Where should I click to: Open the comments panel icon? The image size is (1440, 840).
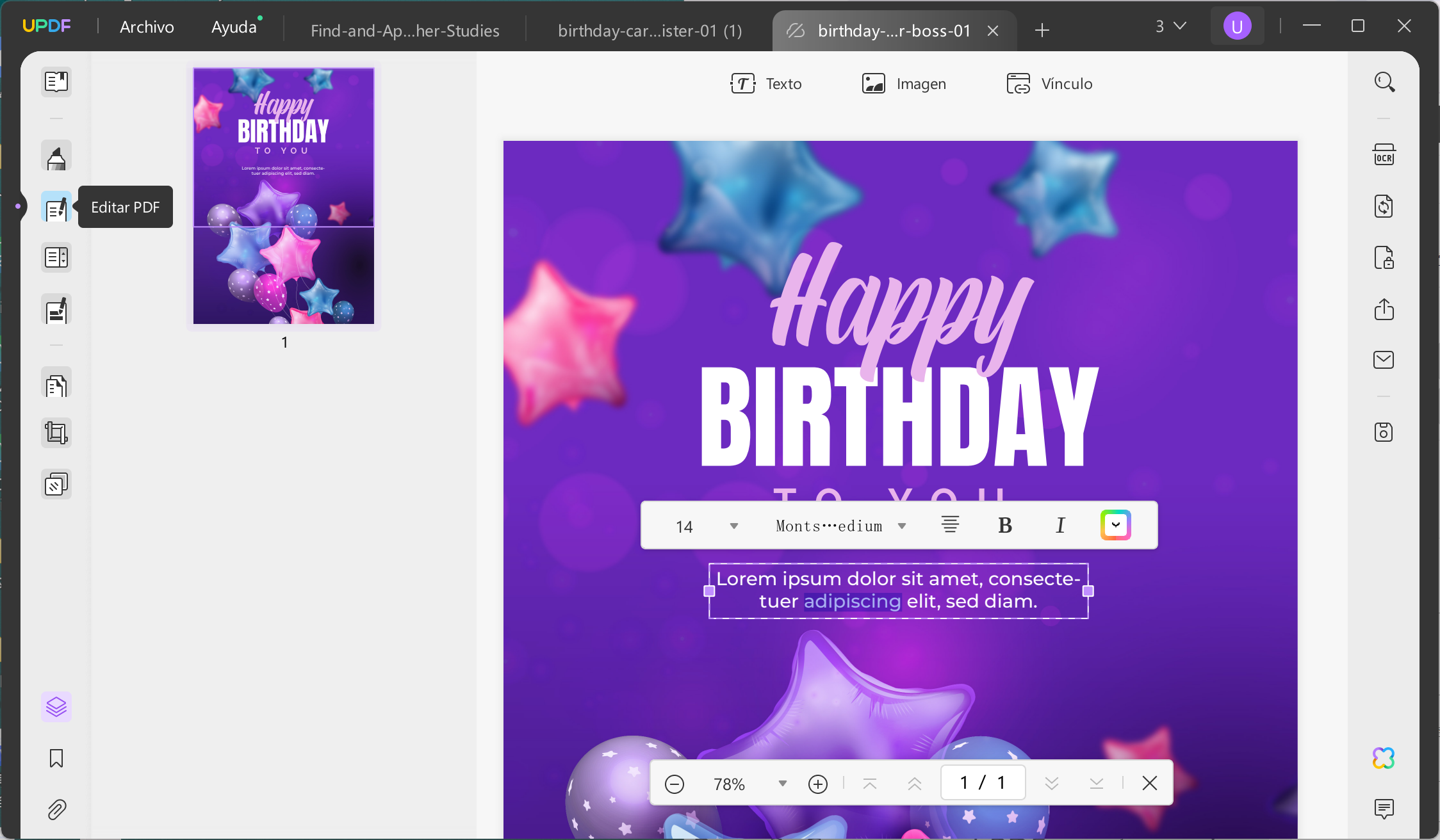point(1384,809)
